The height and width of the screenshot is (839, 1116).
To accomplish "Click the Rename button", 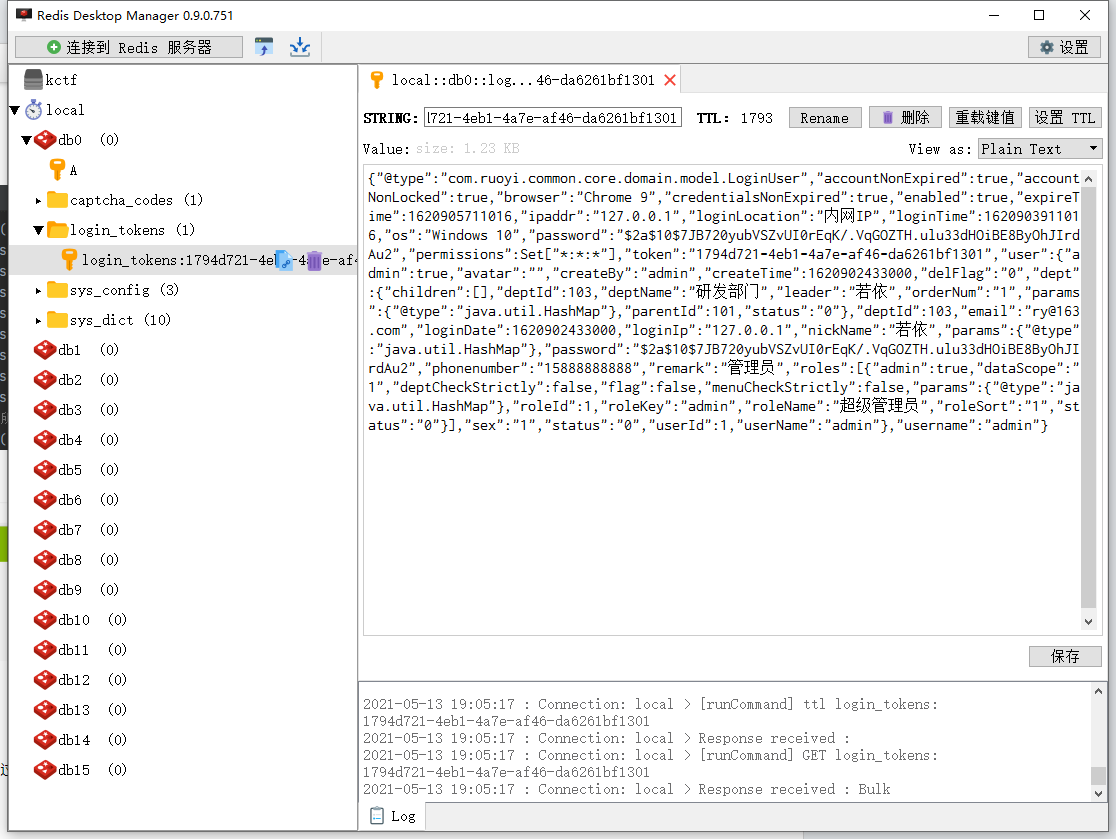I will click(825, 117).
